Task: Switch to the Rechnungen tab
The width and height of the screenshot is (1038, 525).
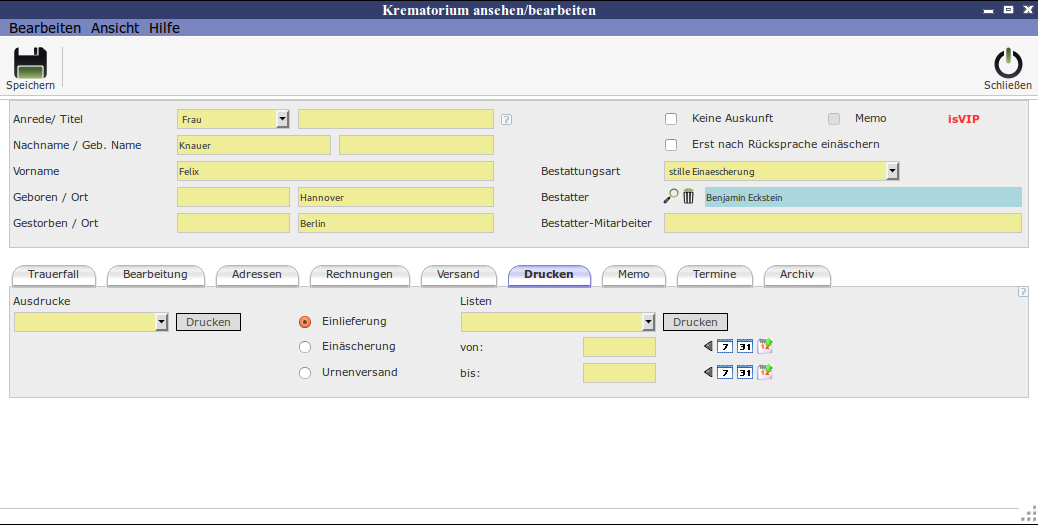Action: pyautogui.click(x=359, y=275)
